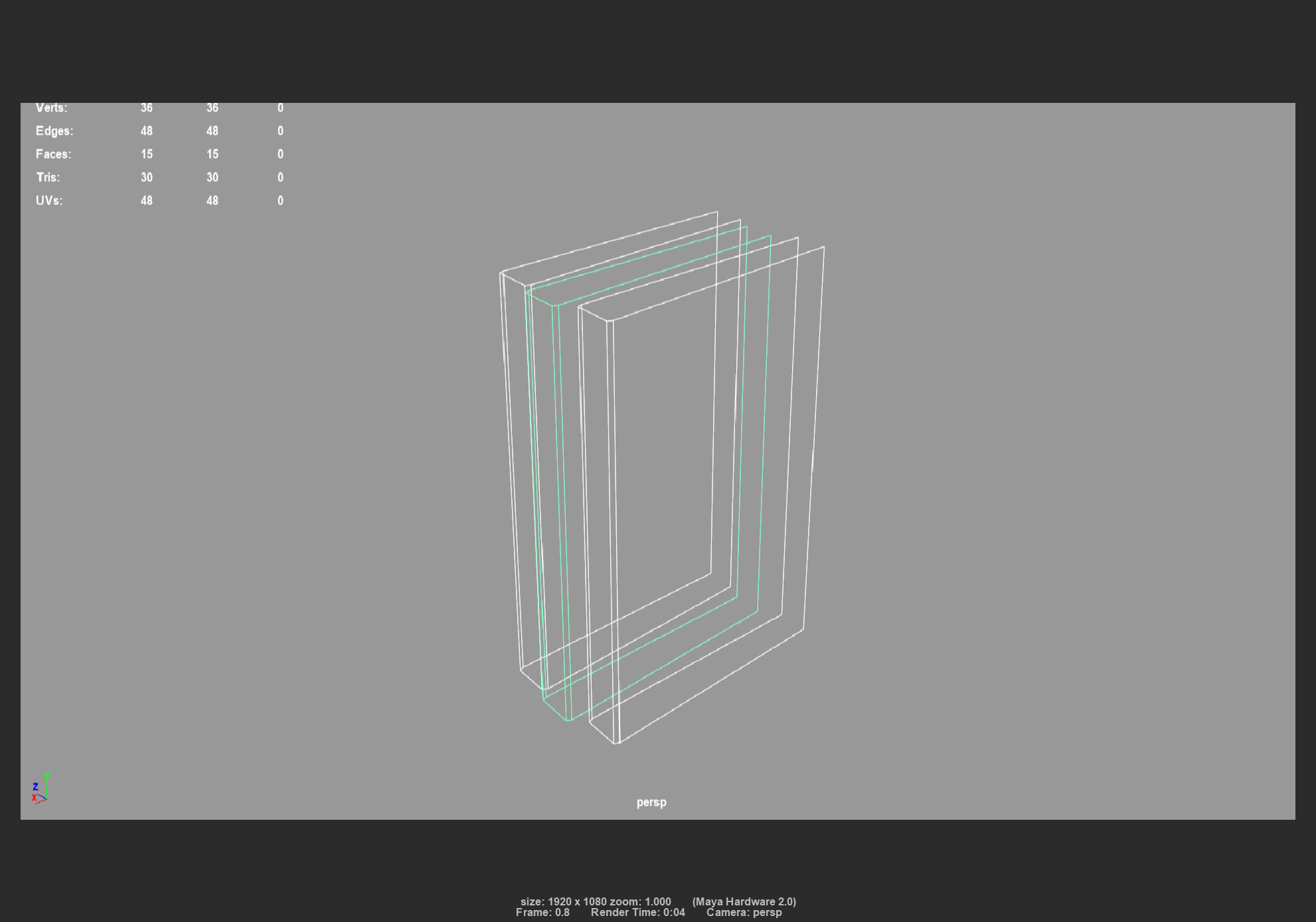1316x922 pixels.
Task: Click the first Tris count value 30
Action: pyautogui.click(x=147, y=177)
